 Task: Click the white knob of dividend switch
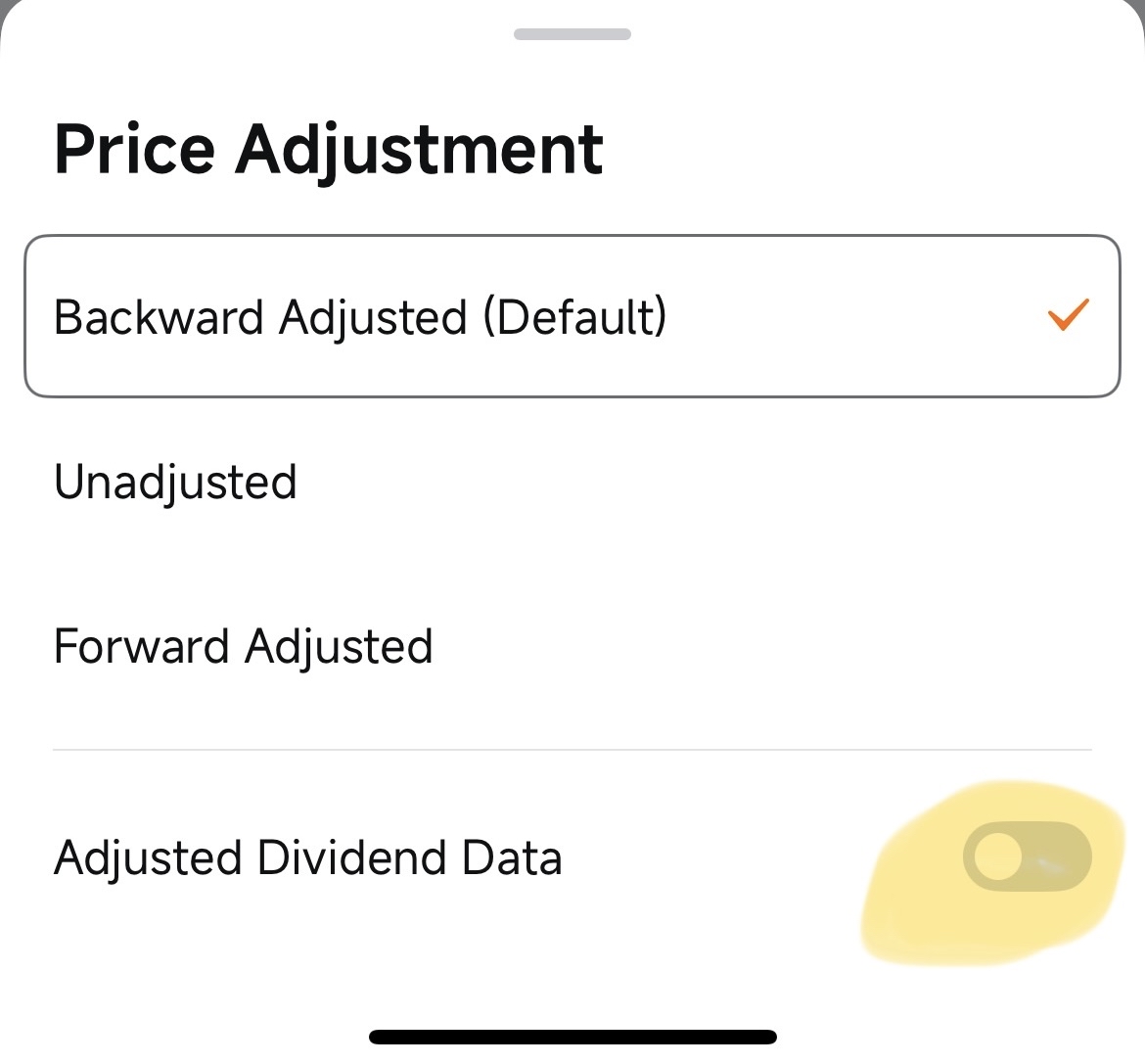(x=998, y=856)
